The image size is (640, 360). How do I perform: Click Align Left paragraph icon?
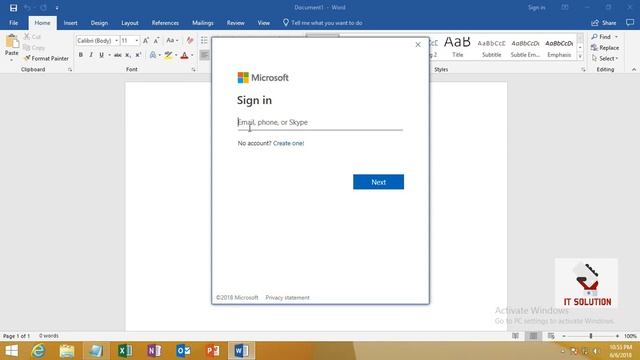click(x=204, y=55)
